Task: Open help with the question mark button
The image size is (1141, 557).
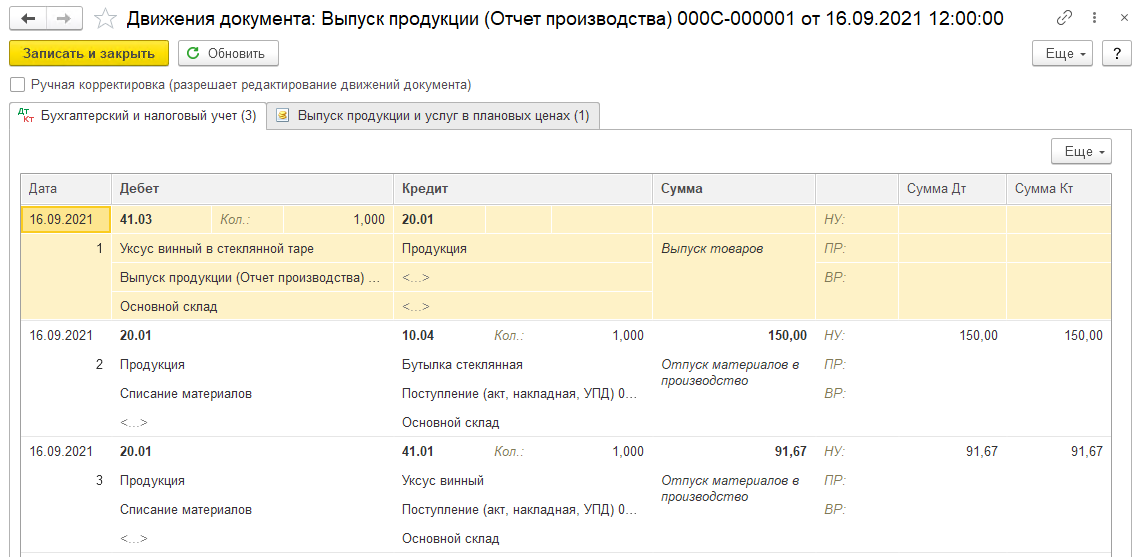Action: point(1116,53)
